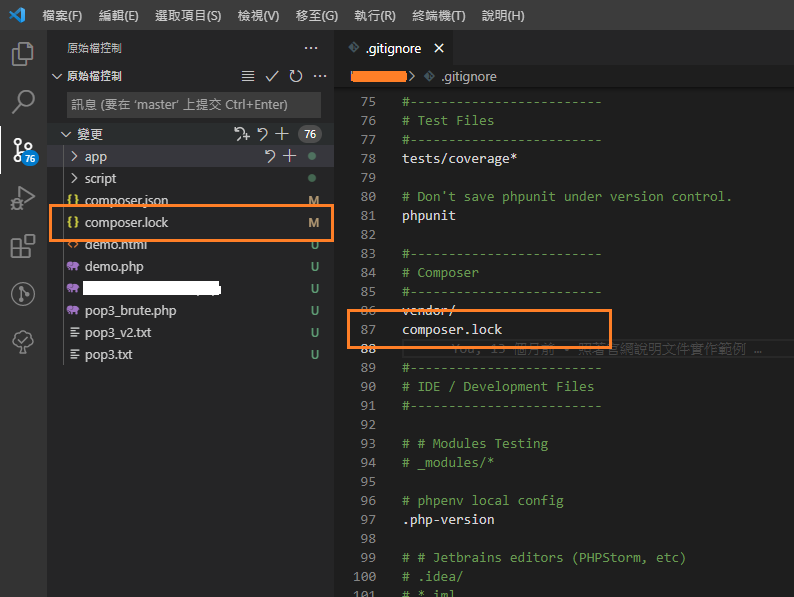Open pop3_v2.txt in changes list
The width and height of the screenshot is (794, 597).
tap(117, 333)
